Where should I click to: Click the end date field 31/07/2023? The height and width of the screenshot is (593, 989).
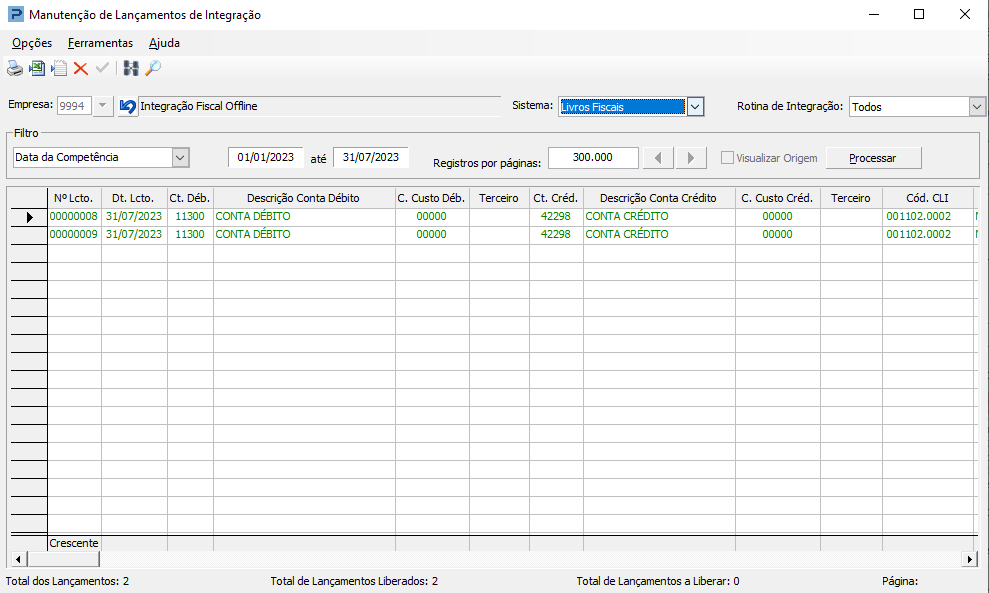371,157
